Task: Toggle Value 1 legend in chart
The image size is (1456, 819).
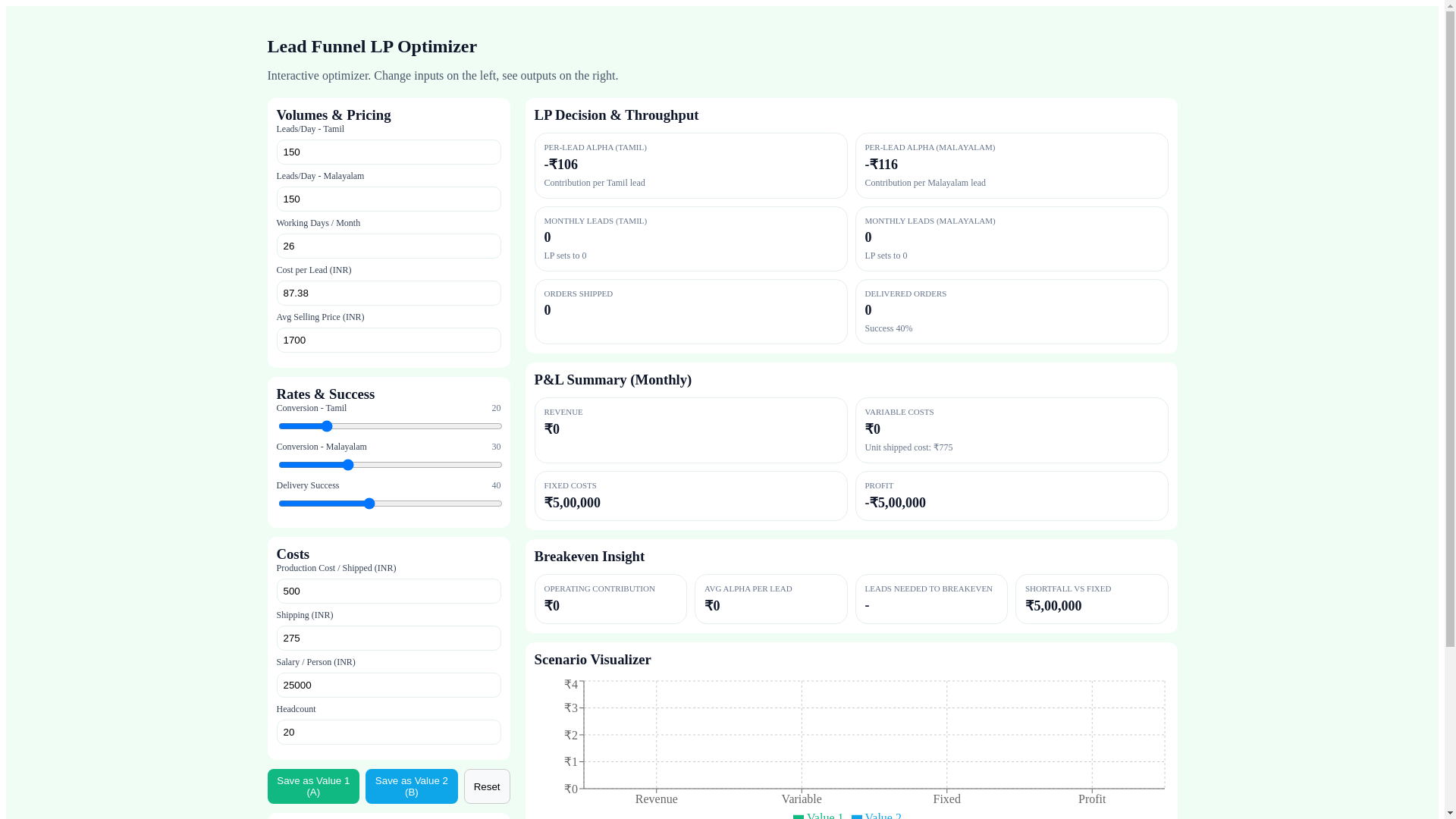Action: [x=818, y=816]
